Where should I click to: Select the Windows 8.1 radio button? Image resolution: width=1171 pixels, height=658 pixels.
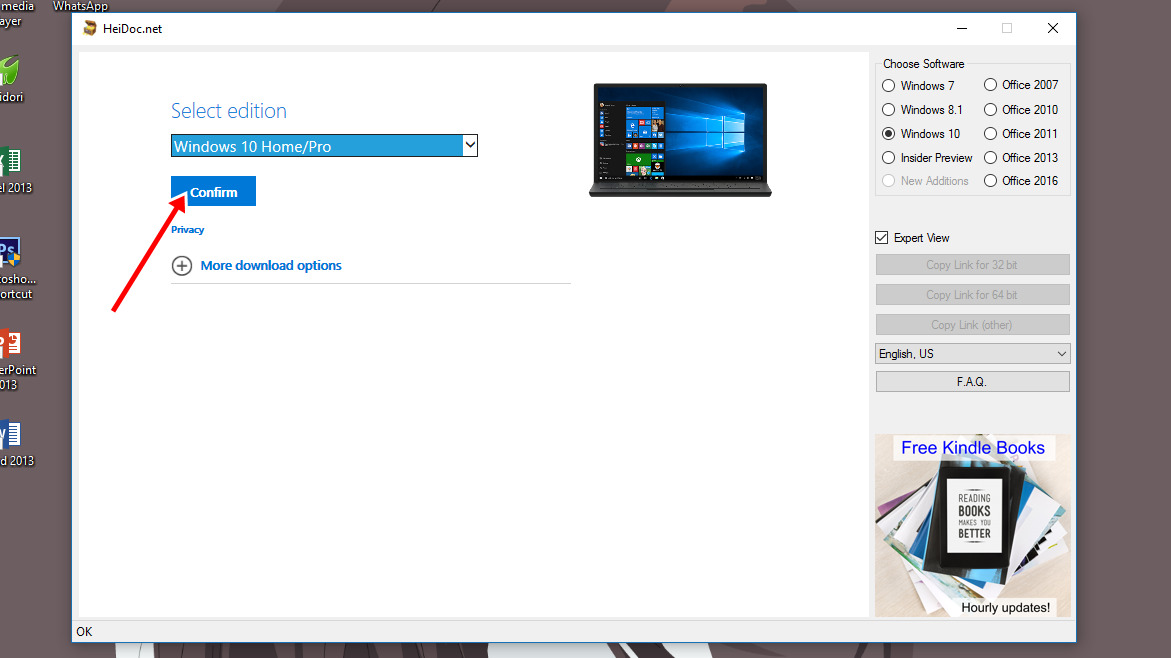pos(889,110)
